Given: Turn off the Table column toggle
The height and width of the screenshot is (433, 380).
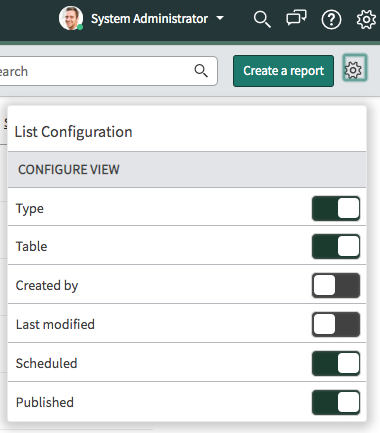Looking at the screenshot, I should [336, 246].
